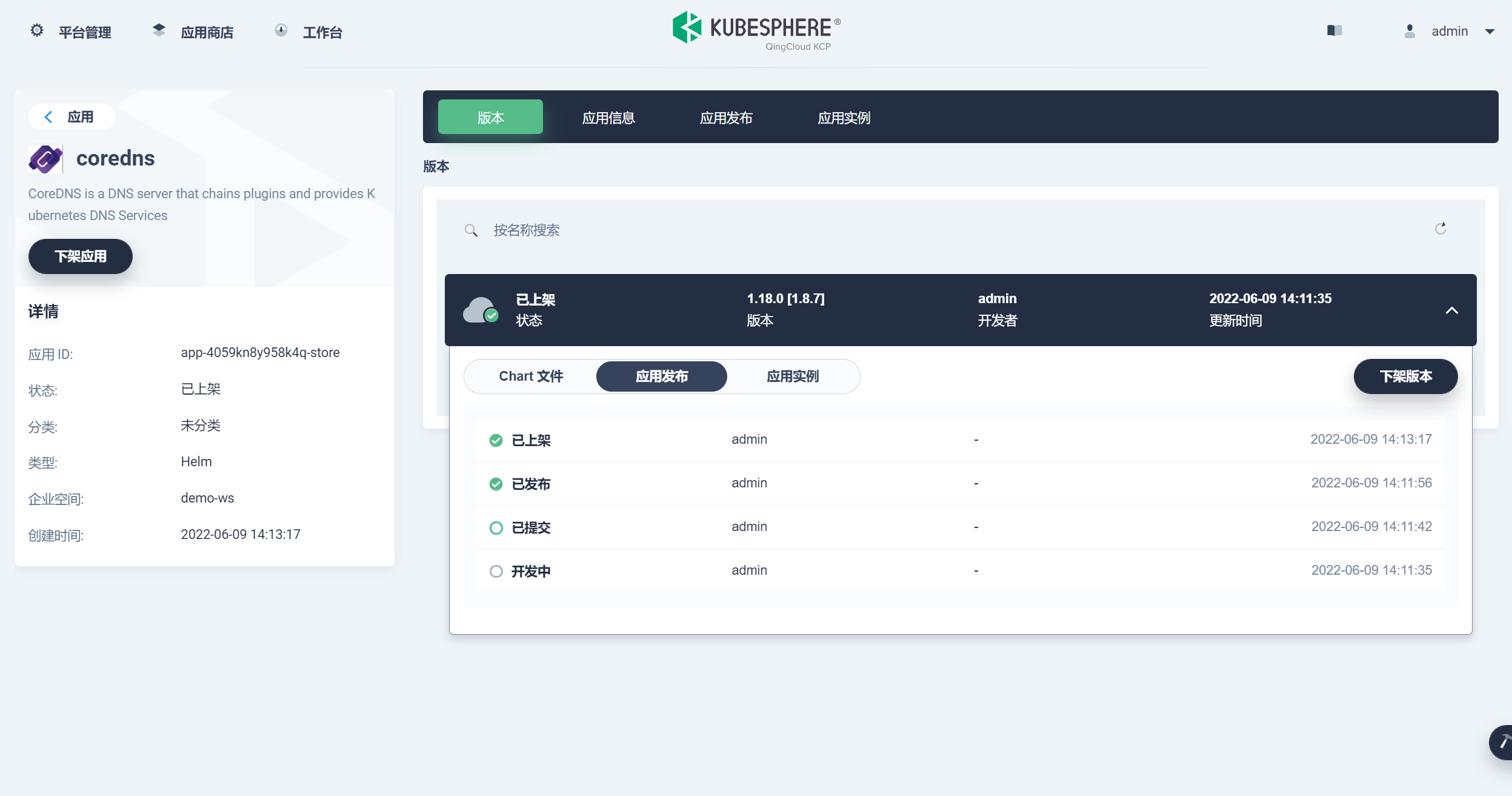This screenshot has height=796, width=1512.
Task: Click the 下架应用 button
Action: pos(81,256)
